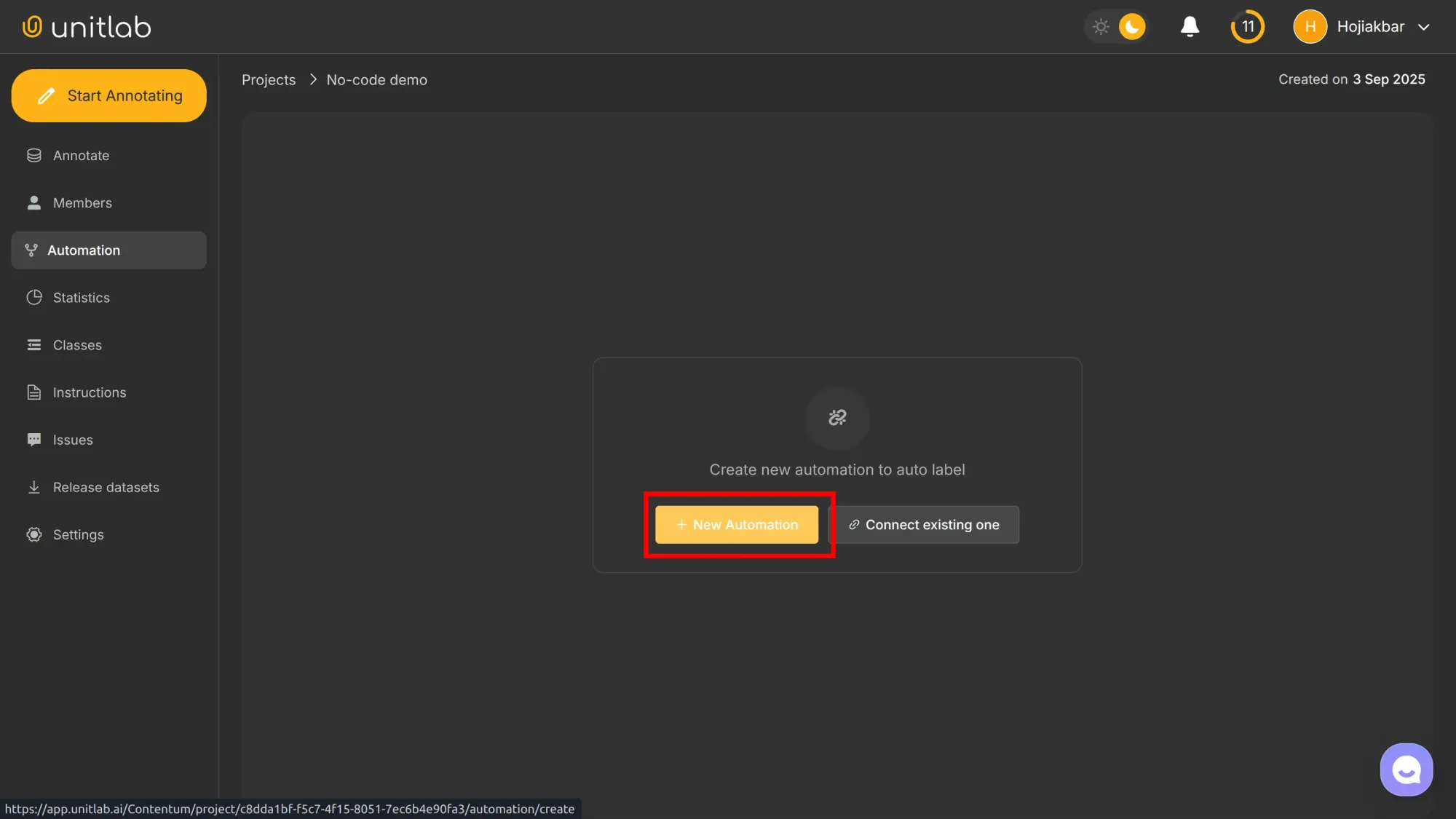
Task: Choose Connect existing one
Action: [927, 524]
